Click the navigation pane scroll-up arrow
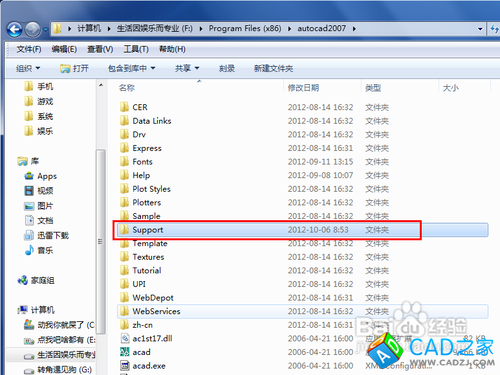Image resolution: width=500 pixels, height=375 pixels. 101,85
